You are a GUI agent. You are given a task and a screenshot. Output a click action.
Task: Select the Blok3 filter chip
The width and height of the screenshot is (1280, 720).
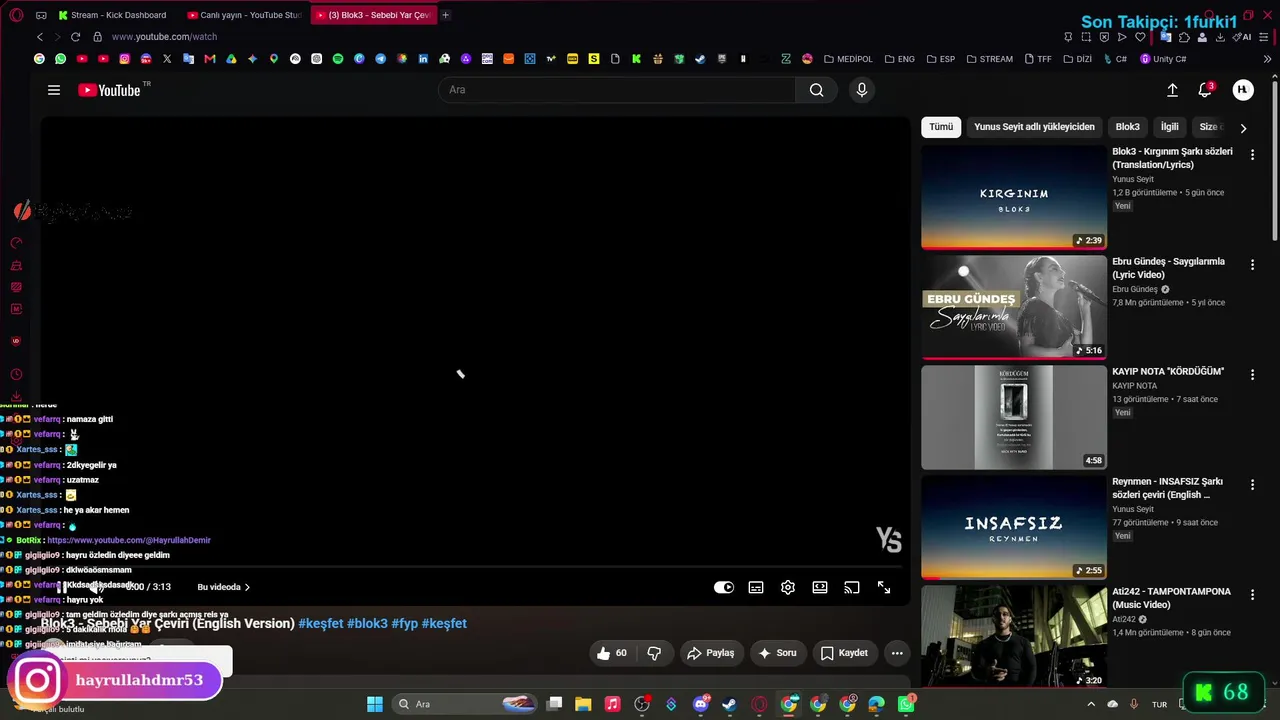[x=1127, y=127]
